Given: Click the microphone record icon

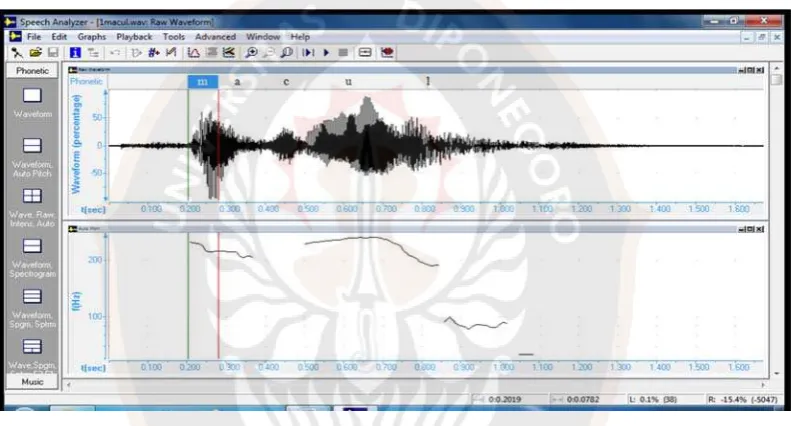Looking at the screenshot, I should pyautogui.click(x=17, y=52).
